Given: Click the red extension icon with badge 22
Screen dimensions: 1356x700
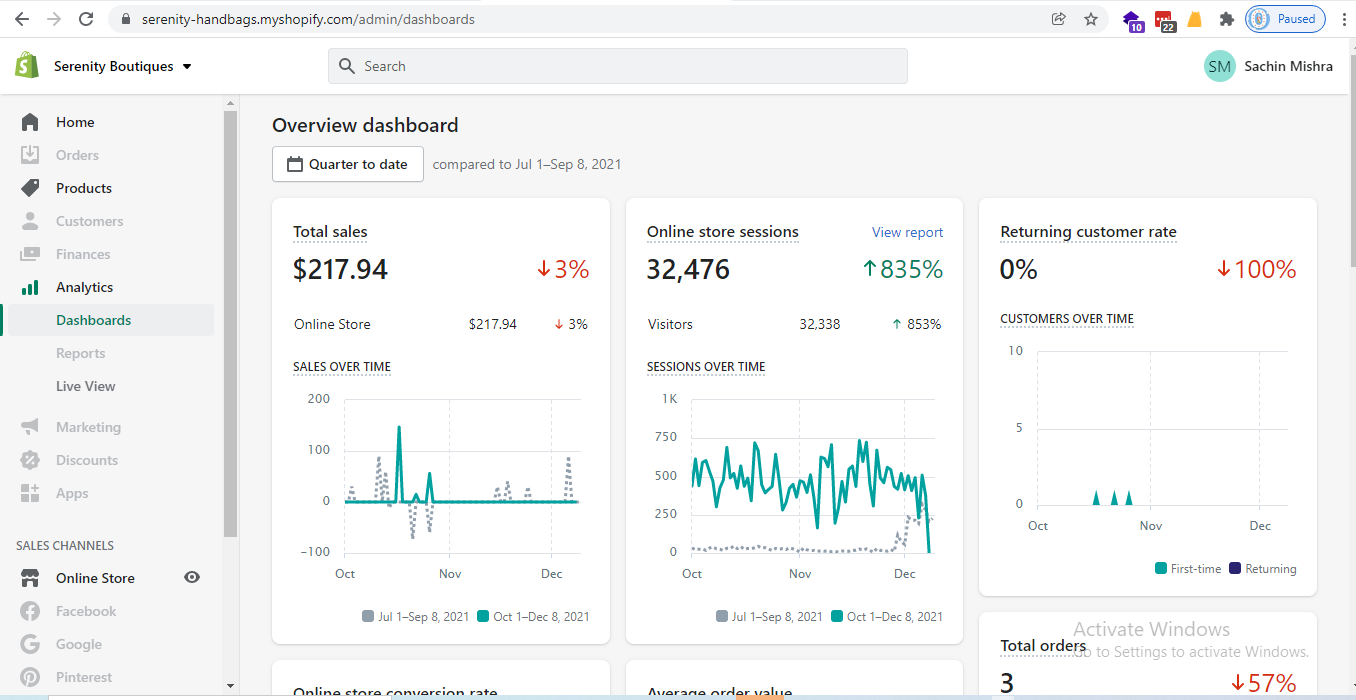Looking at the screenshot, I should coord(1165,20).
